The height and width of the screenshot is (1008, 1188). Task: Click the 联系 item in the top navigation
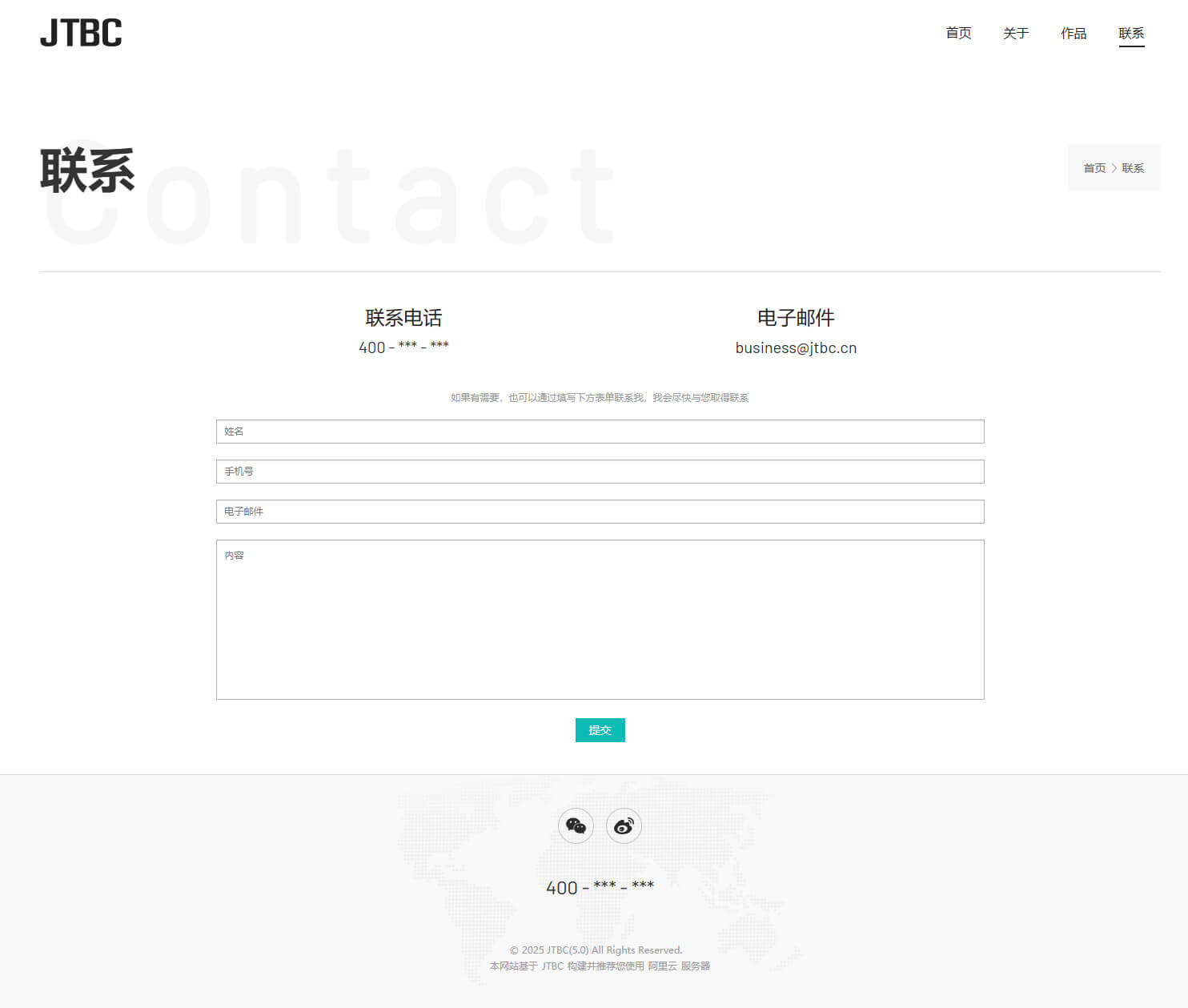point(1131,33)
